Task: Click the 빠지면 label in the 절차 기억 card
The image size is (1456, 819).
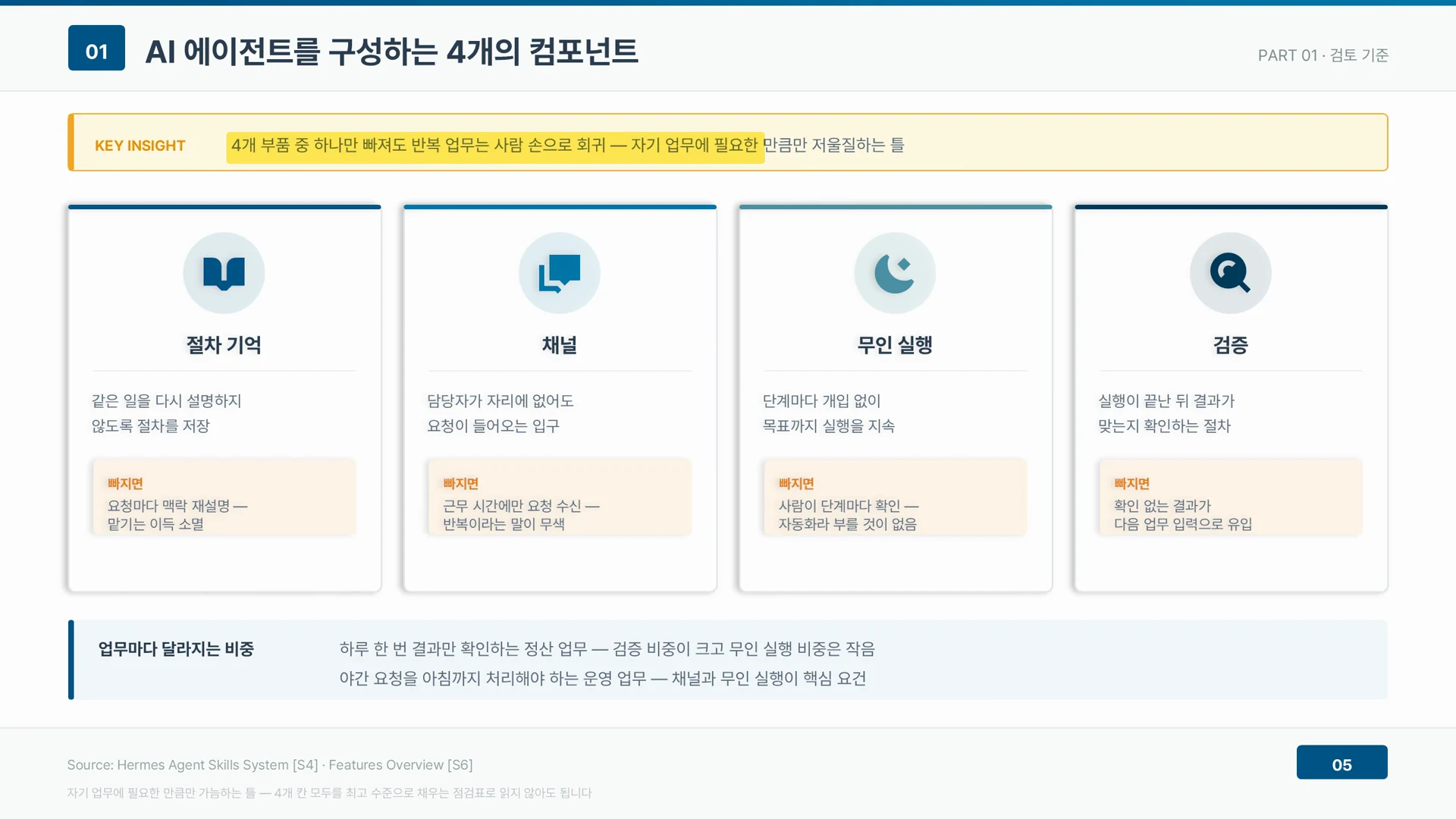Action: coord(125,484)
